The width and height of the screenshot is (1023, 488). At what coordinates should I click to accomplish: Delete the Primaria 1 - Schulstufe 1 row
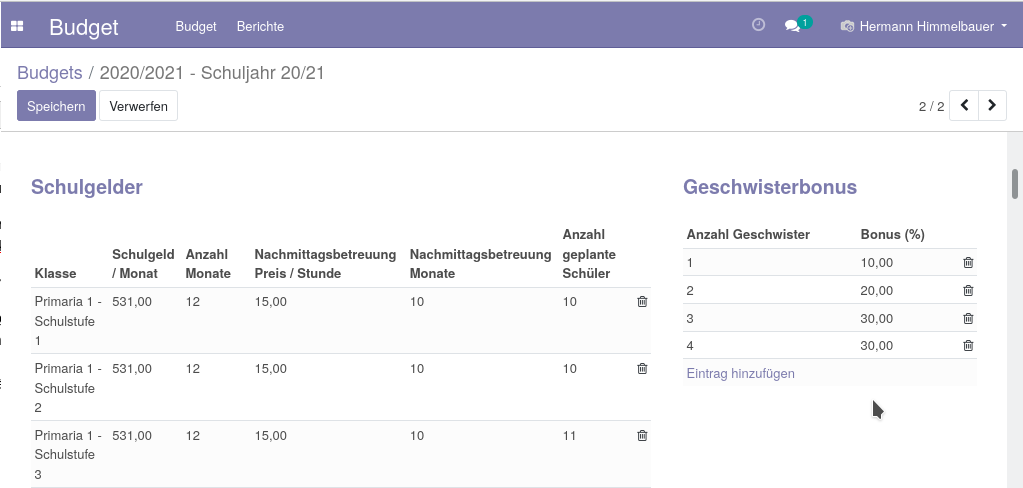click(642, 301)
